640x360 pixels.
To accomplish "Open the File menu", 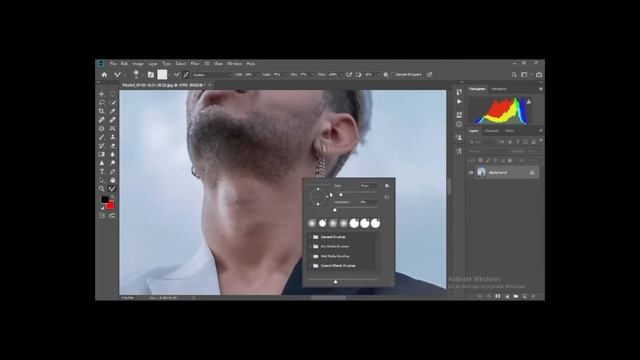I will point(113,64).
